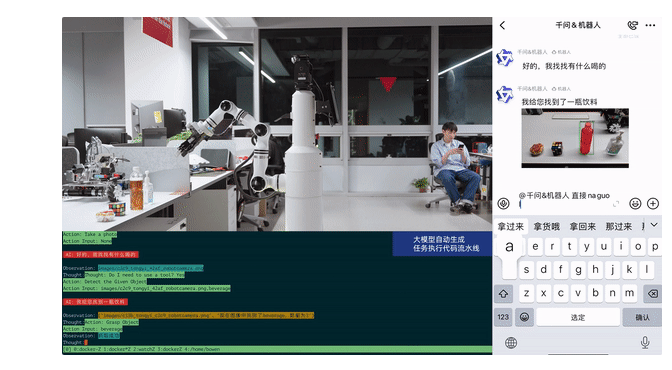672x370 pixels.
Task: Open the detected beverage photo in chat
Action: pos(575,138)
